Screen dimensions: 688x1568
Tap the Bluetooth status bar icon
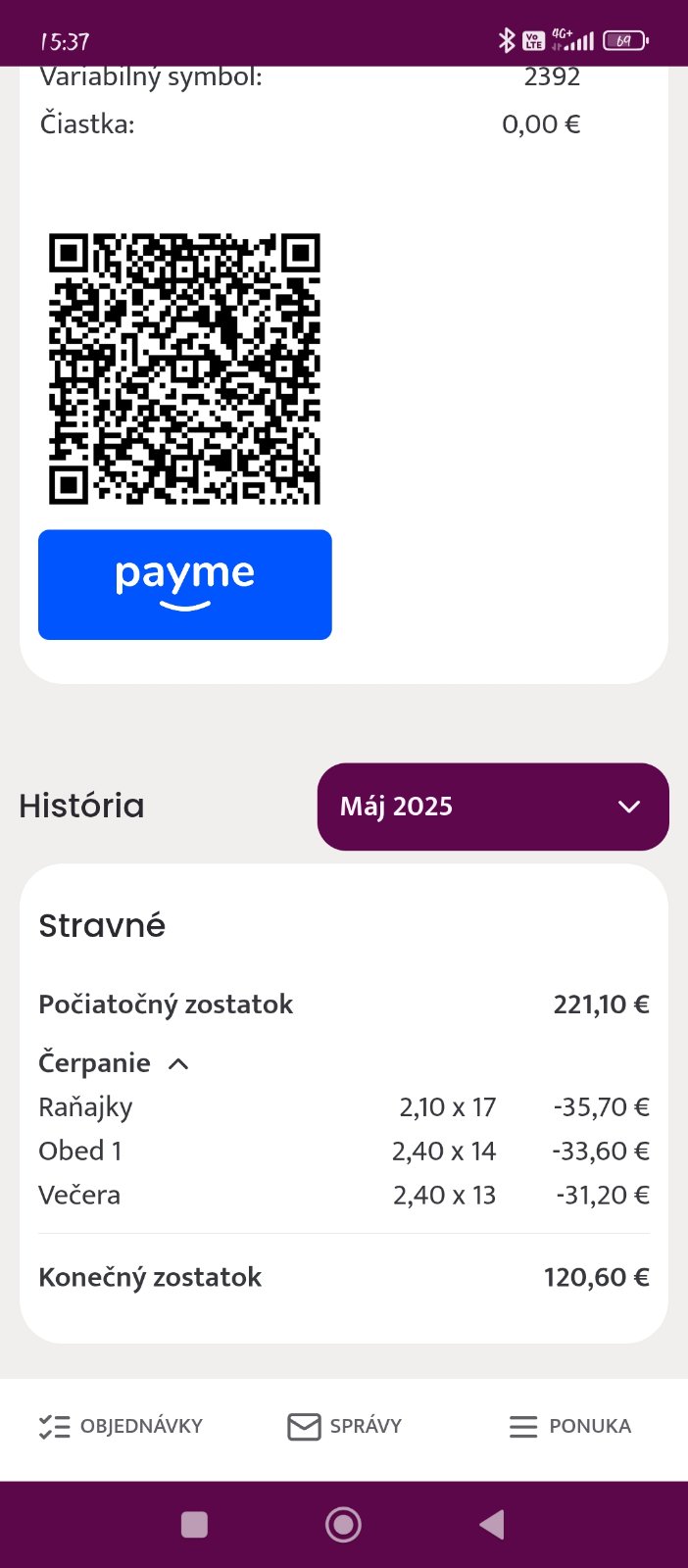[506, 40]
